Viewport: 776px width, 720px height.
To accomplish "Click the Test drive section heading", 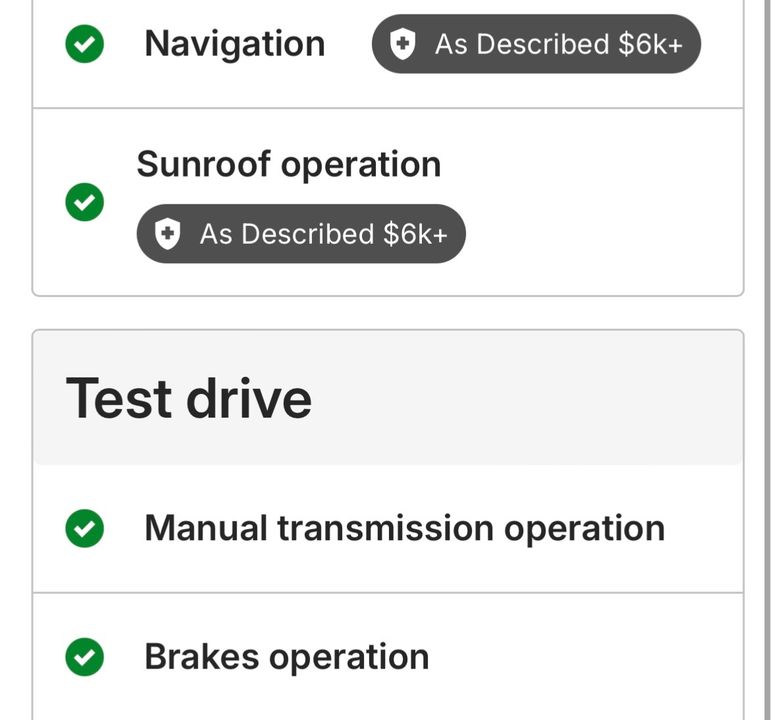I will 189,399.
